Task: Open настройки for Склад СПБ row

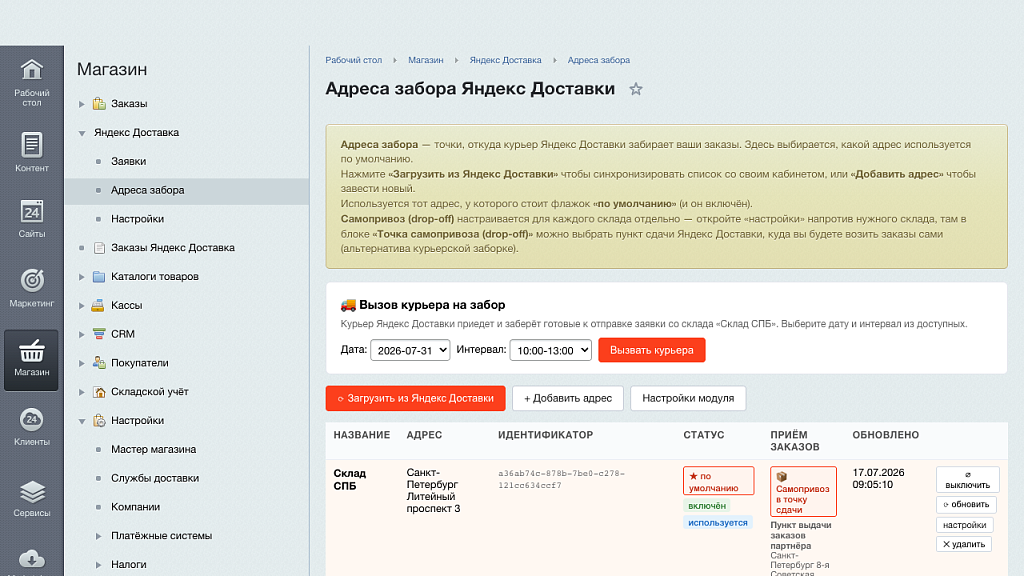Action: pyautogui.click(x=965, y=524)
